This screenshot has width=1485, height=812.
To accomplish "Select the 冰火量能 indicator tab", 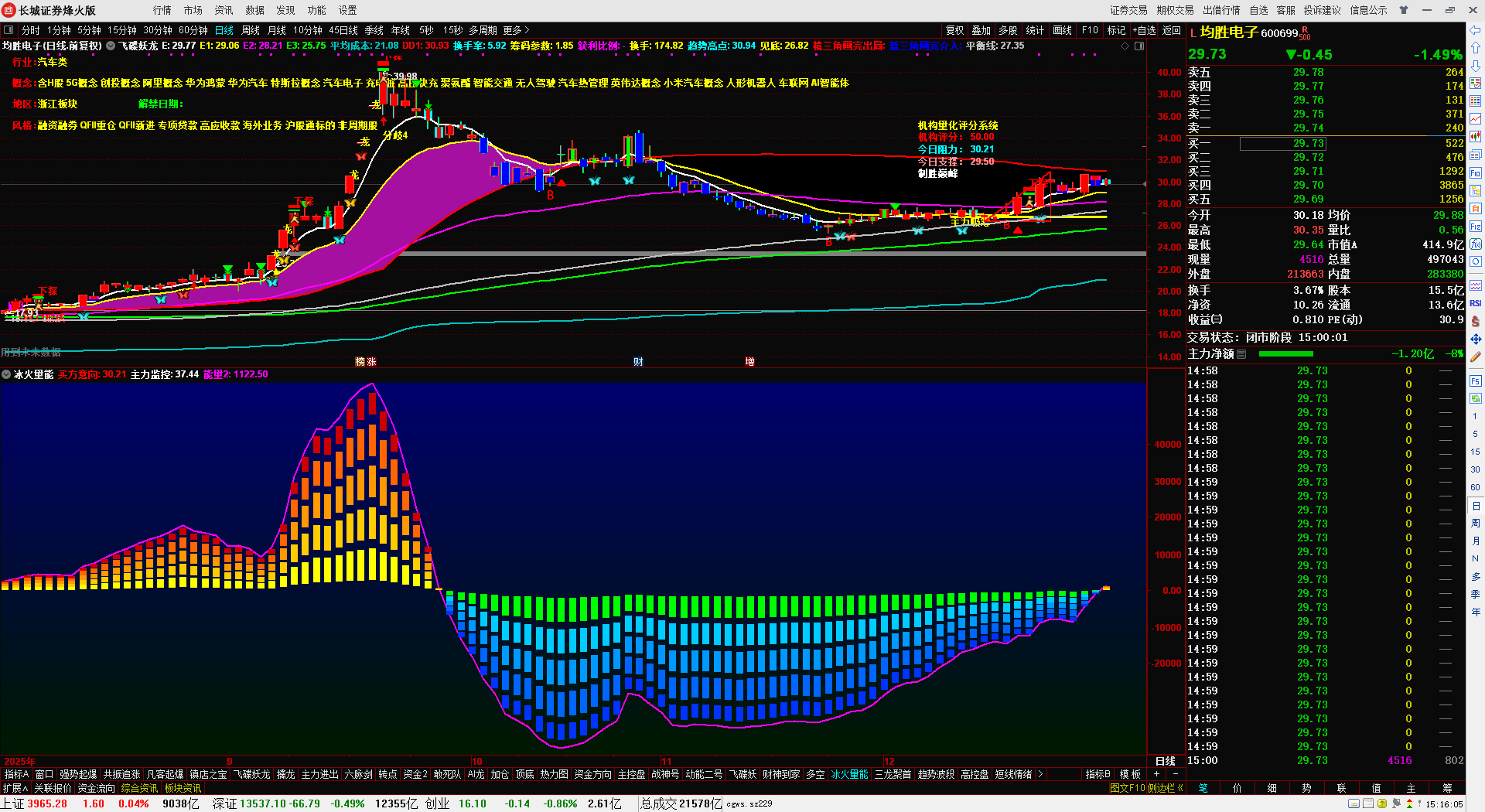I will (850, 774).
